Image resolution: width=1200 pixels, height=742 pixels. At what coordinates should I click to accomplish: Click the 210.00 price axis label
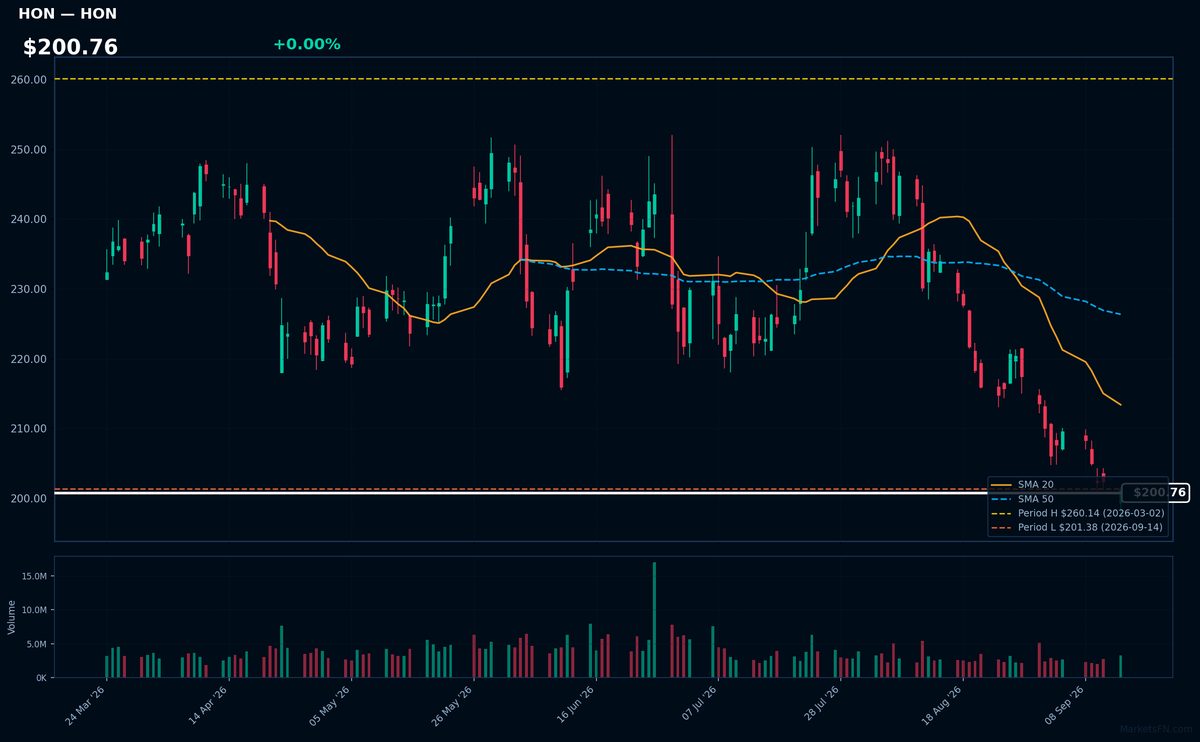pyautogui.click(x=29, y=429)
